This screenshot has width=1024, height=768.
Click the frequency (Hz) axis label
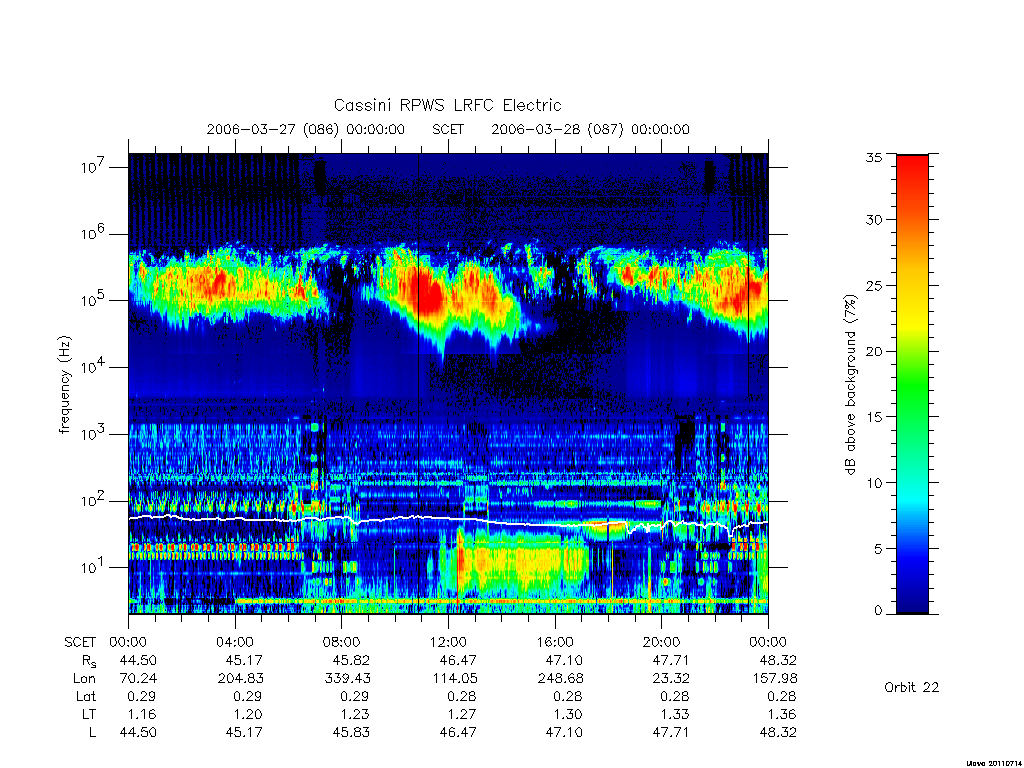tap(64, 384)
